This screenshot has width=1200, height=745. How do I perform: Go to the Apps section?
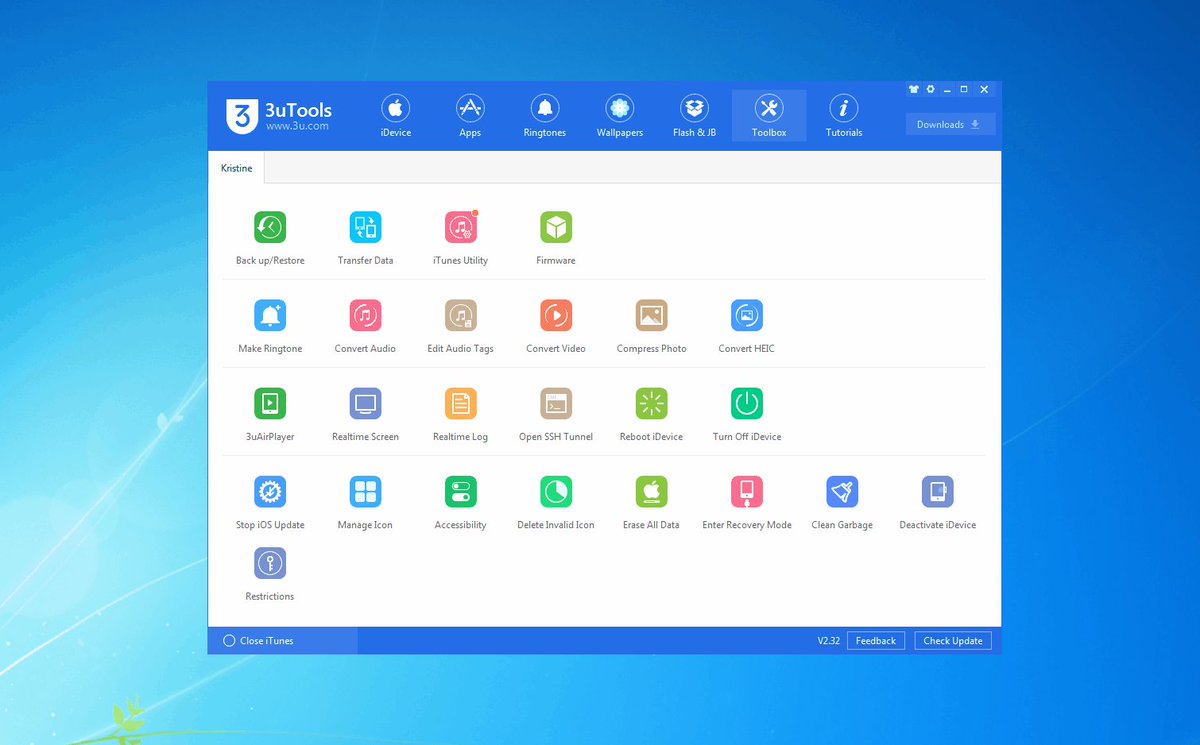(x=470, y=116)
